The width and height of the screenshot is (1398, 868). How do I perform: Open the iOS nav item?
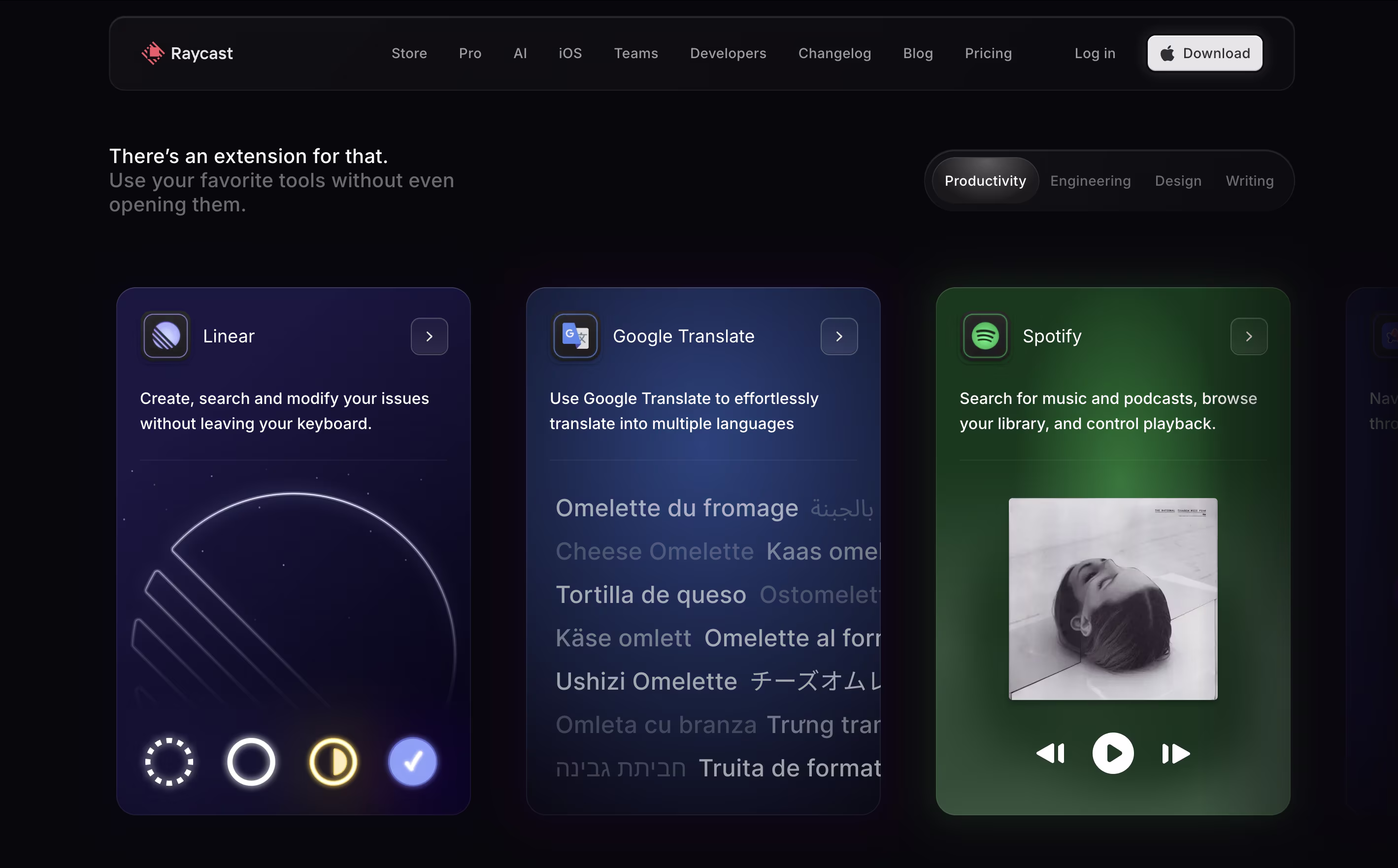570,53
